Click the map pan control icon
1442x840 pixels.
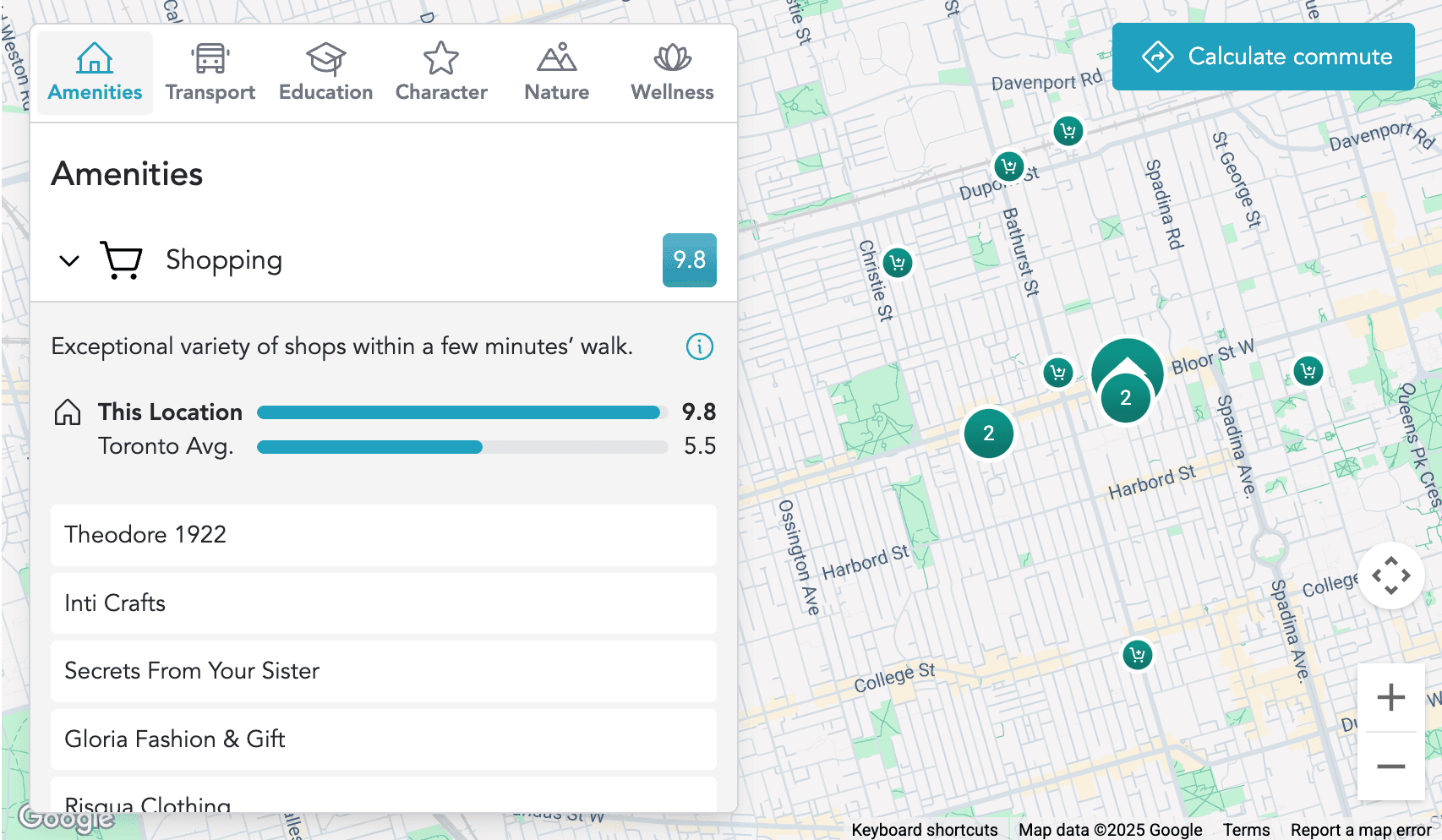1390,575
